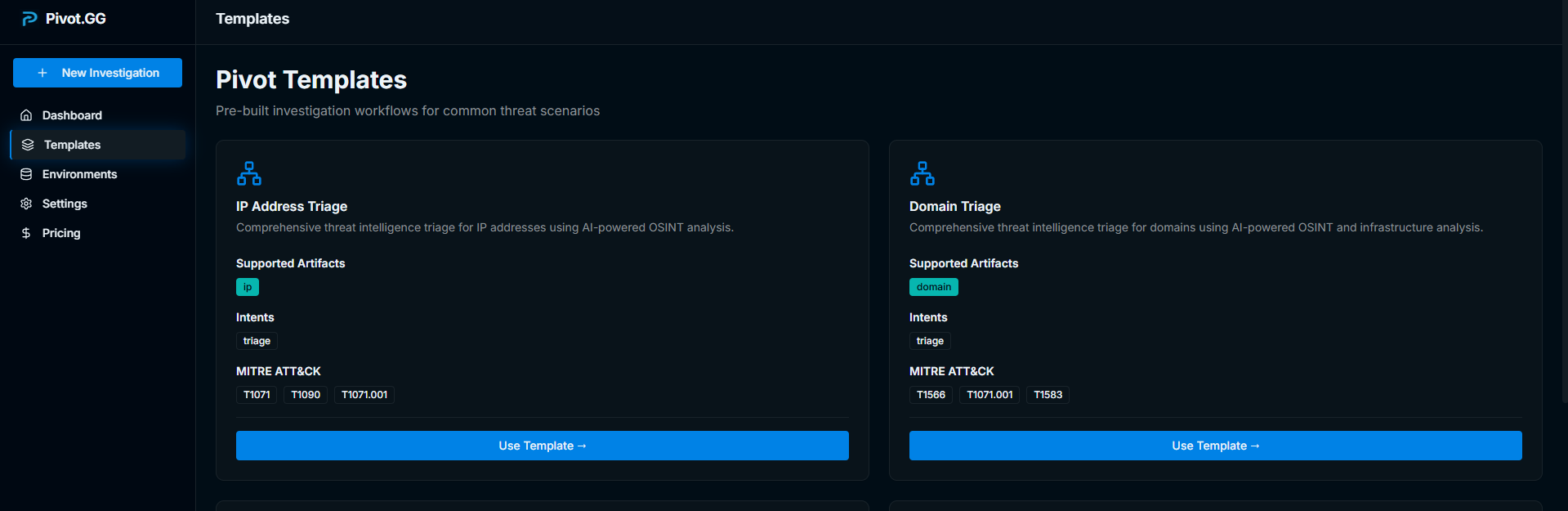Image resolution: width=1568 pixels, height=511 pixels.
Task: Click the Pricing dollar icon
Action: 26,233
